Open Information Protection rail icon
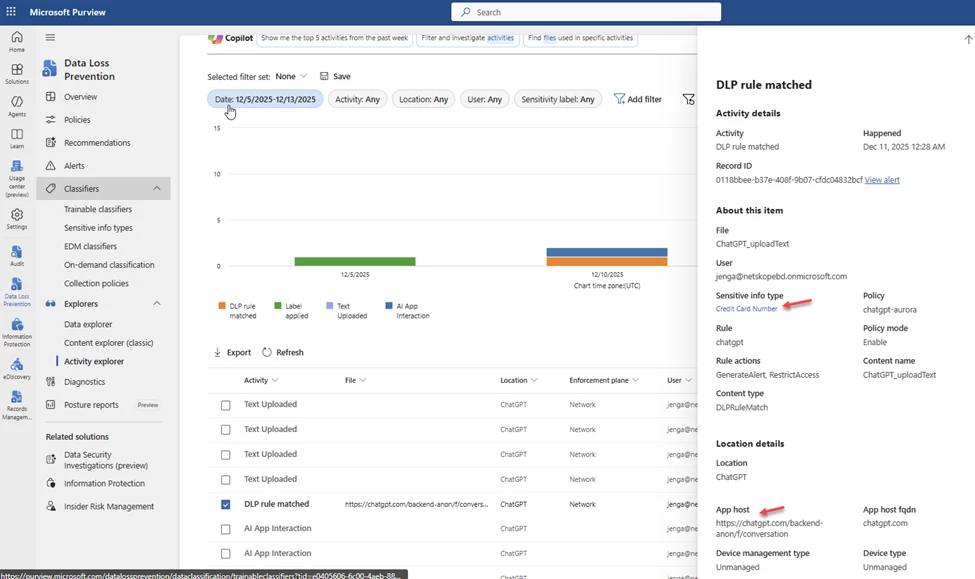Viewport: 975px width, 579px height. pos(17,325)
